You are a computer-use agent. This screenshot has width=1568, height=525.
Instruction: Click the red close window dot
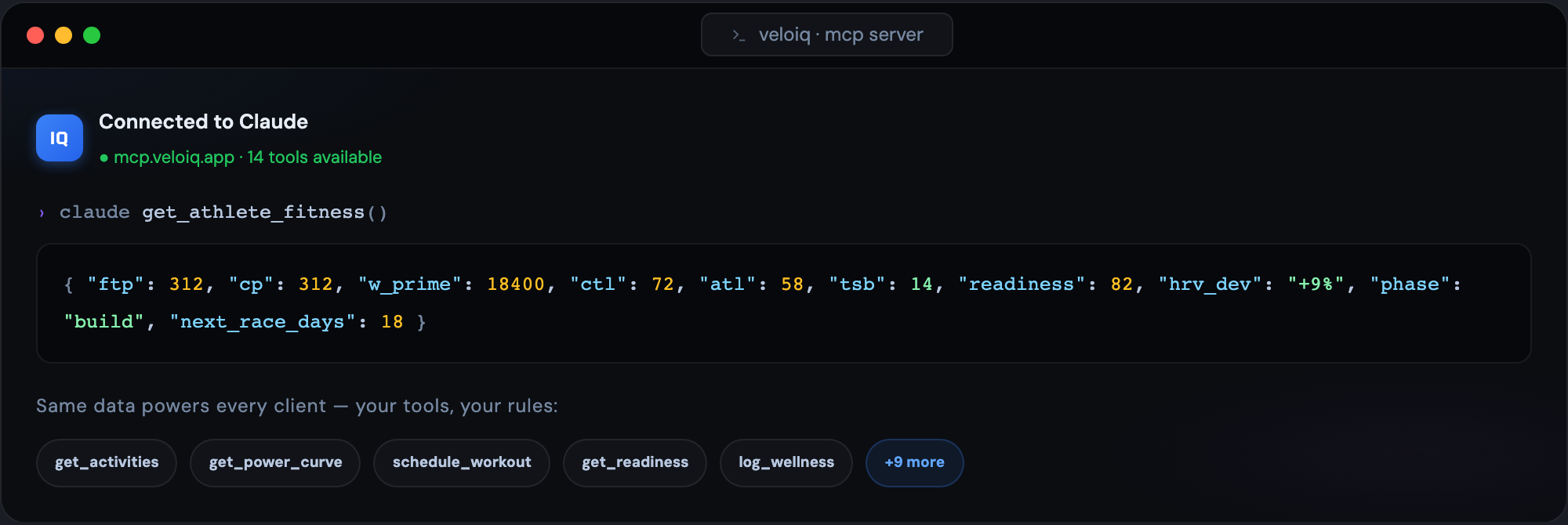click(x=35, y=35)
